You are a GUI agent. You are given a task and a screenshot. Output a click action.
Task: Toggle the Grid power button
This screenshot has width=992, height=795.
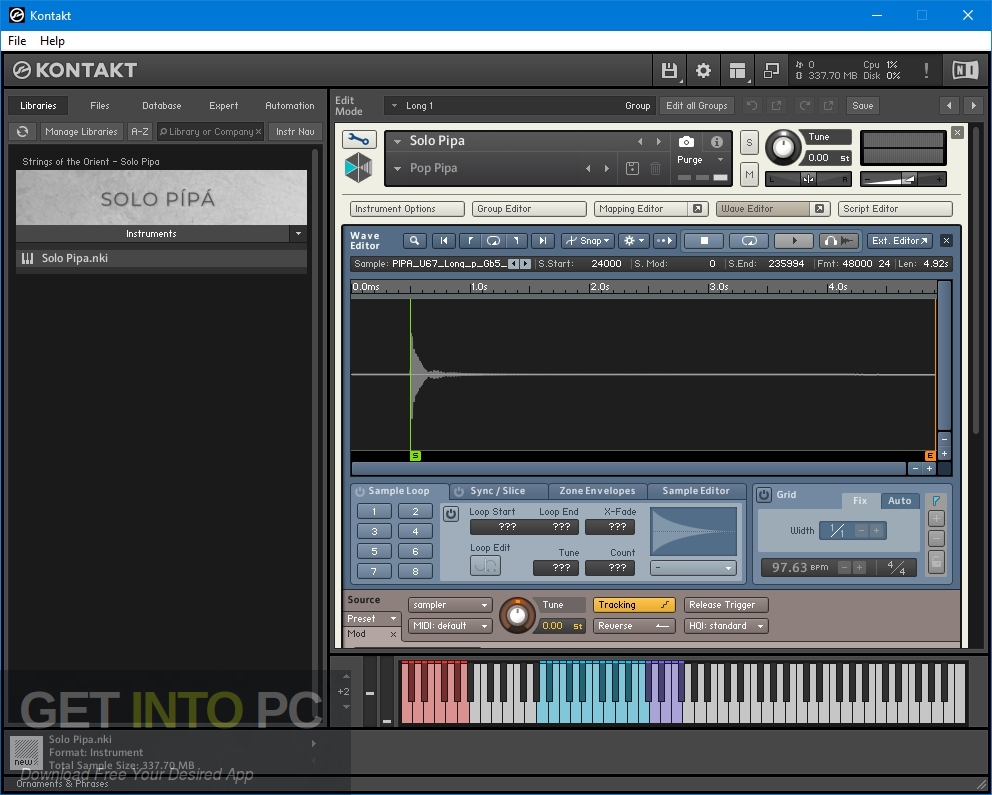point(764,495)
